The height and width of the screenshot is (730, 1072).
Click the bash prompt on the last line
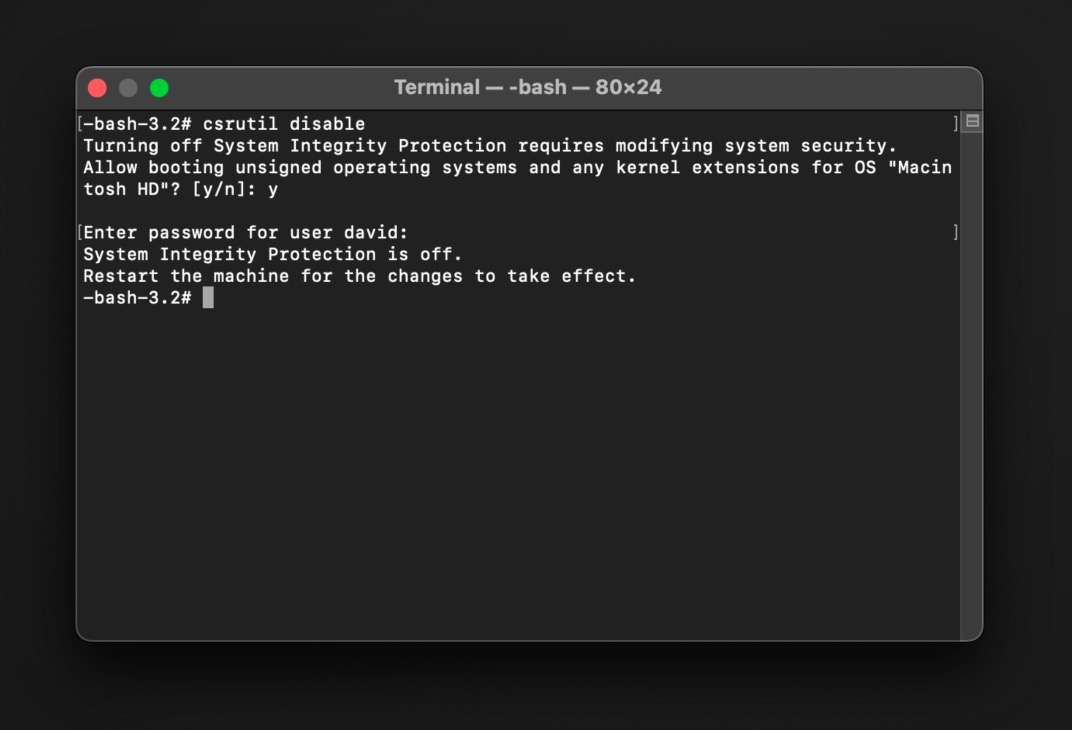point(140,297)
